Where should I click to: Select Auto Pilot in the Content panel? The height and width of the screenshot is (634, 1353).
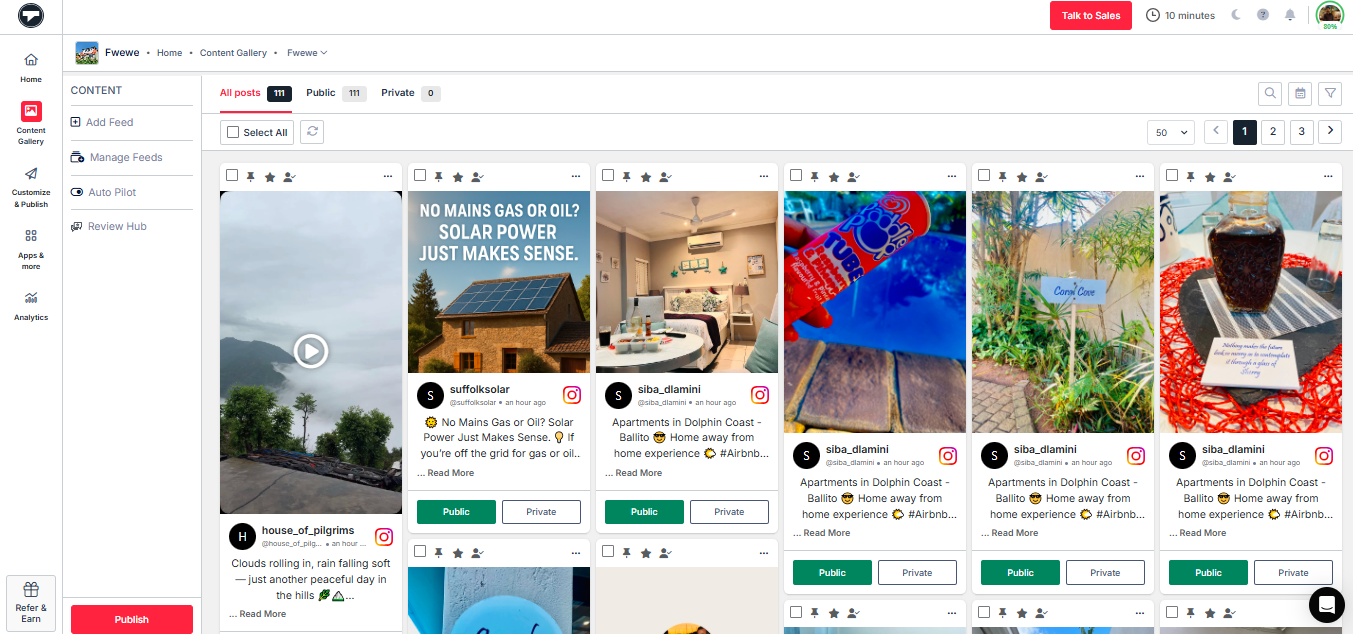pos(110,191)
